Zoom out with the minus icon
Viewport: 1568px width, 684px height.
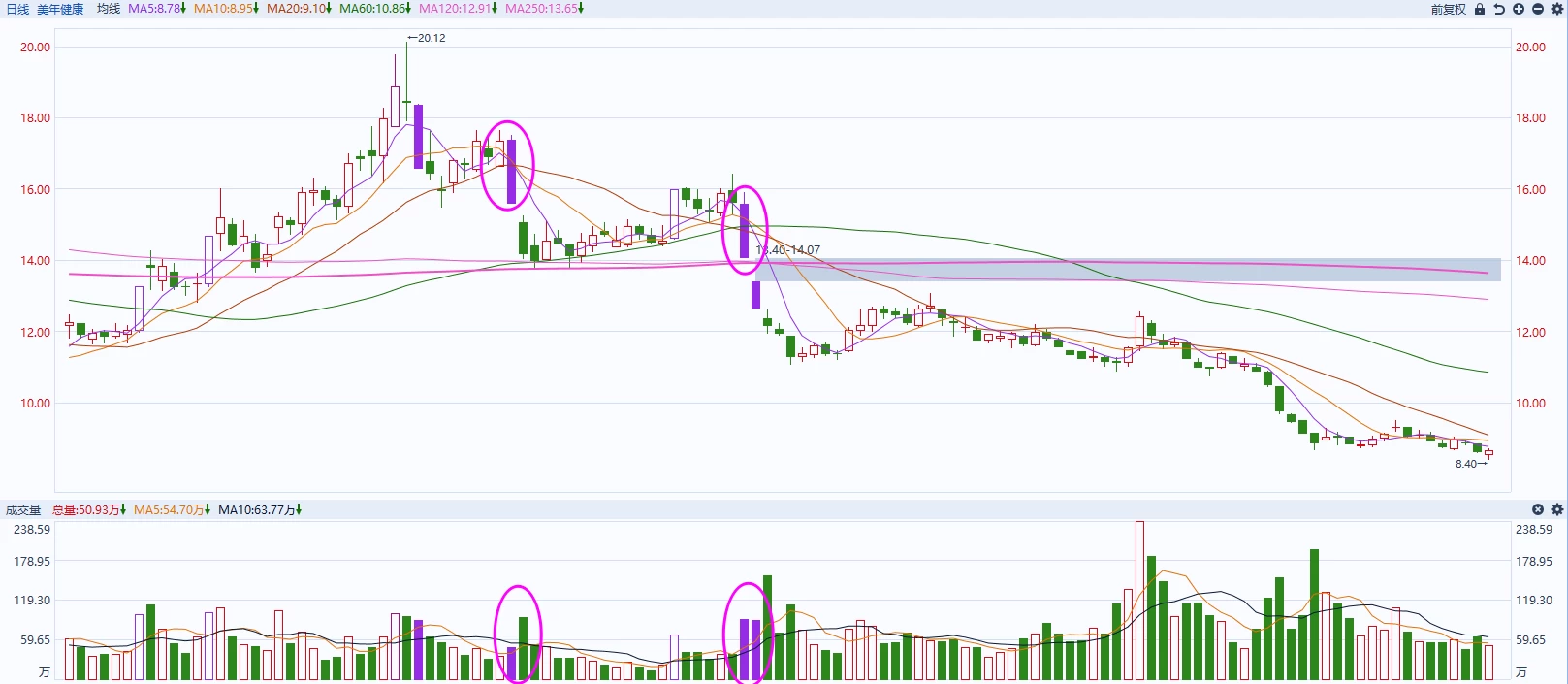pyautogui.click(x=1538, y=9)
